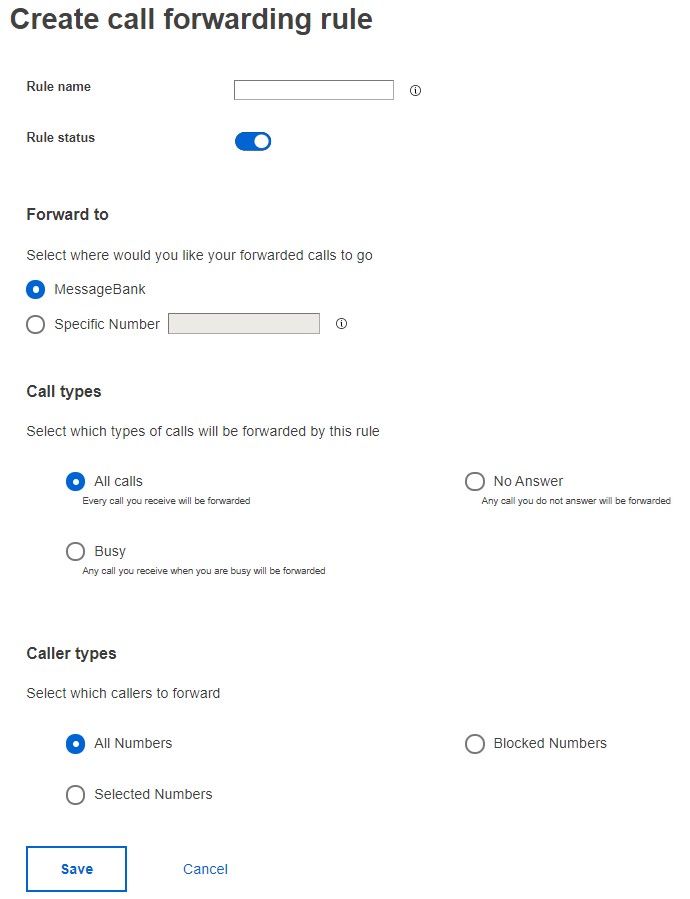Choose Blocked Numbers caller type
Viewport: 690px width, 899px height.
click(475, 743)
